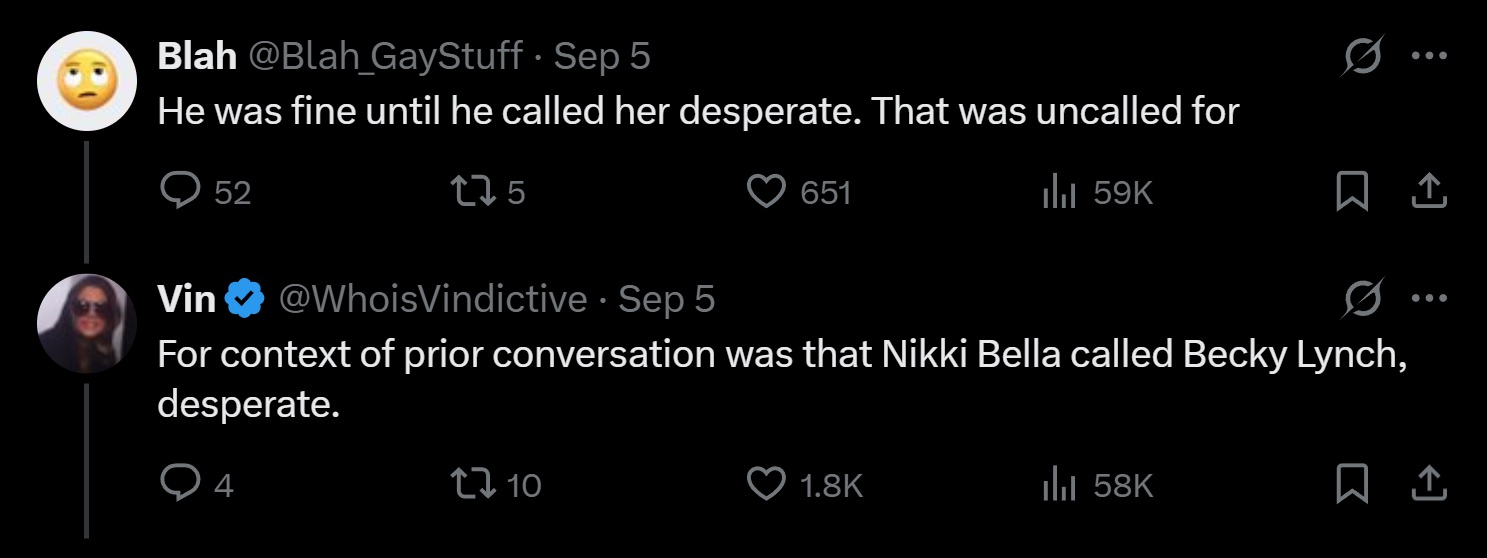Click Blah's emoji profile avatar

point(86,81)
